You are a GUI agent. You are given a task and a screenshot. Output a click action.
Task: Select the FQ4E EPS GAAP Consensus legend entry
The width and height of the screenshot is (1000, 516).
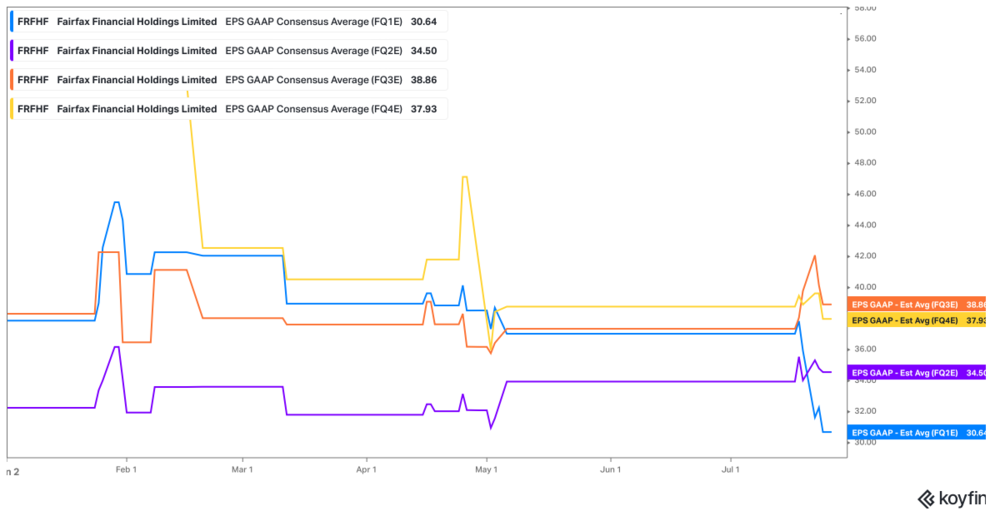[228, 109]
